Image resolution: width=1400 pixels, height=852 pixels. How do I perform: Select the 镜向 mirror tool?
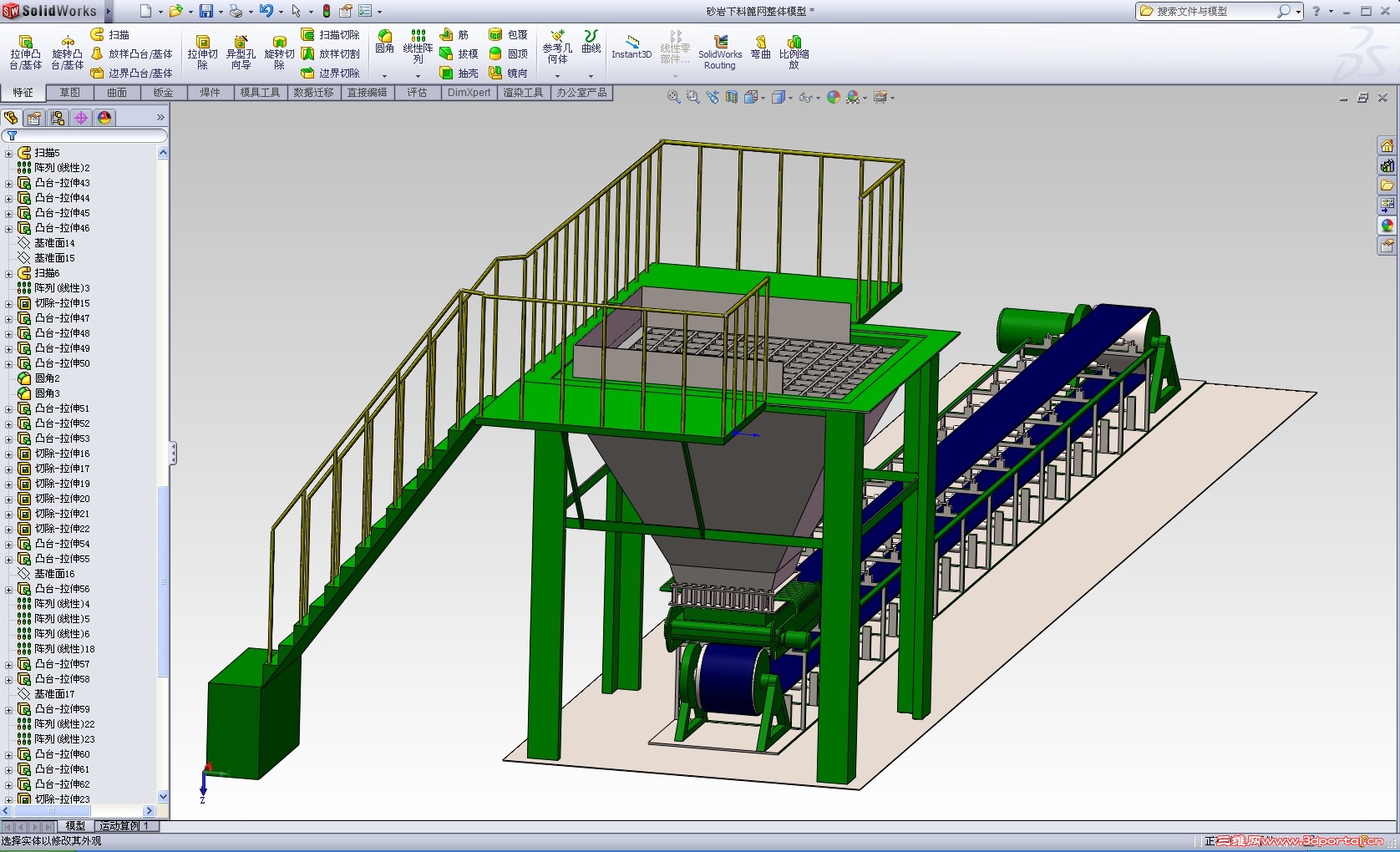click(508, 74)
